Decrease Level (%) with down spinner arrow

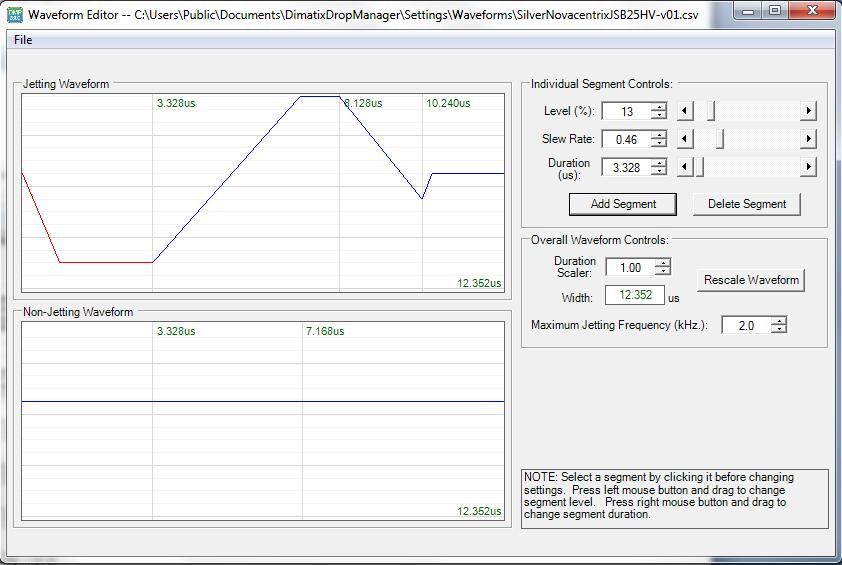point(659,115)
